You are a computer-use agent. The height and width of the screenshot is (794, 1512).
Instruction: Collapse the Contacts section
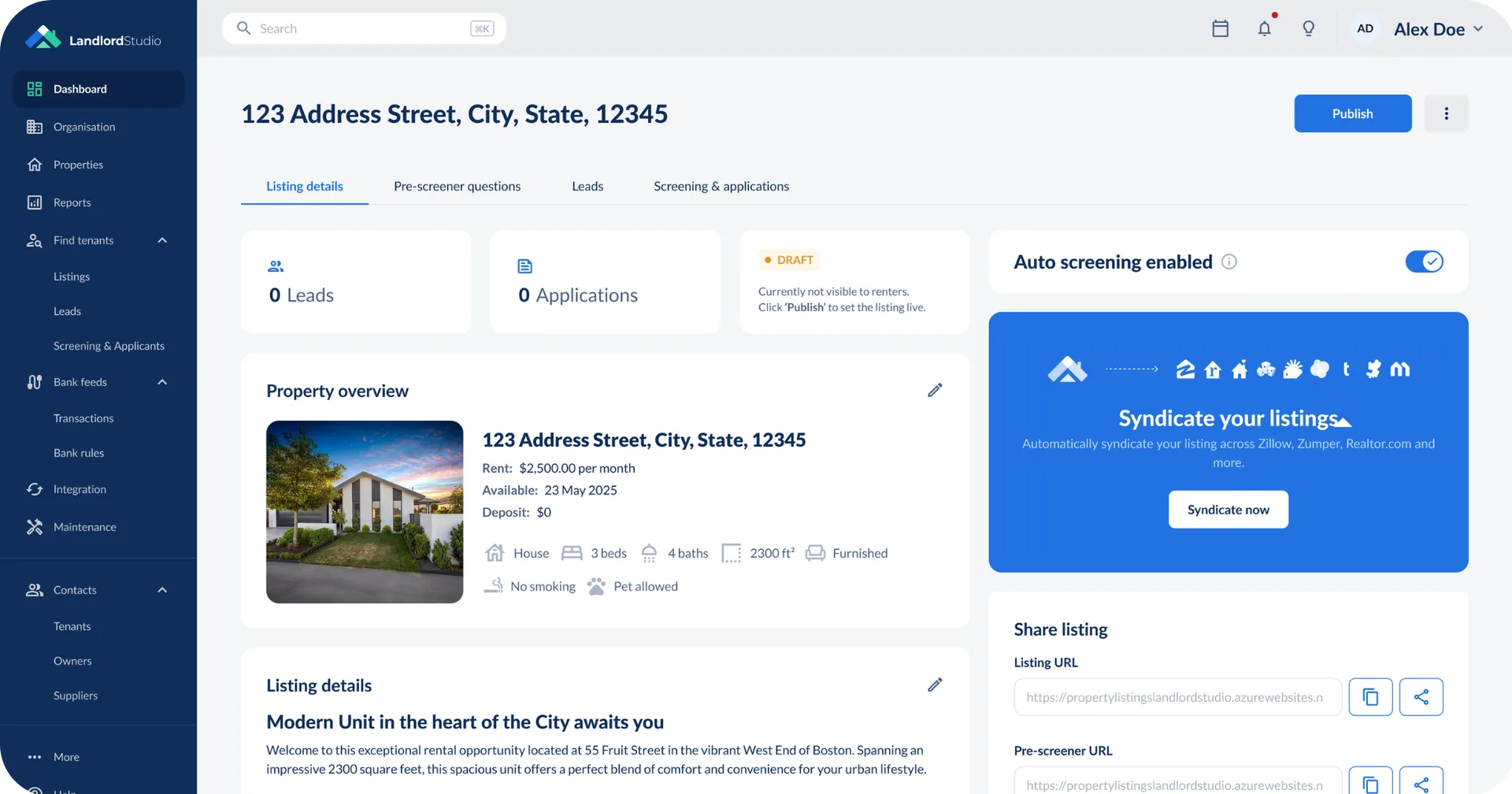(x=162, y=590)
